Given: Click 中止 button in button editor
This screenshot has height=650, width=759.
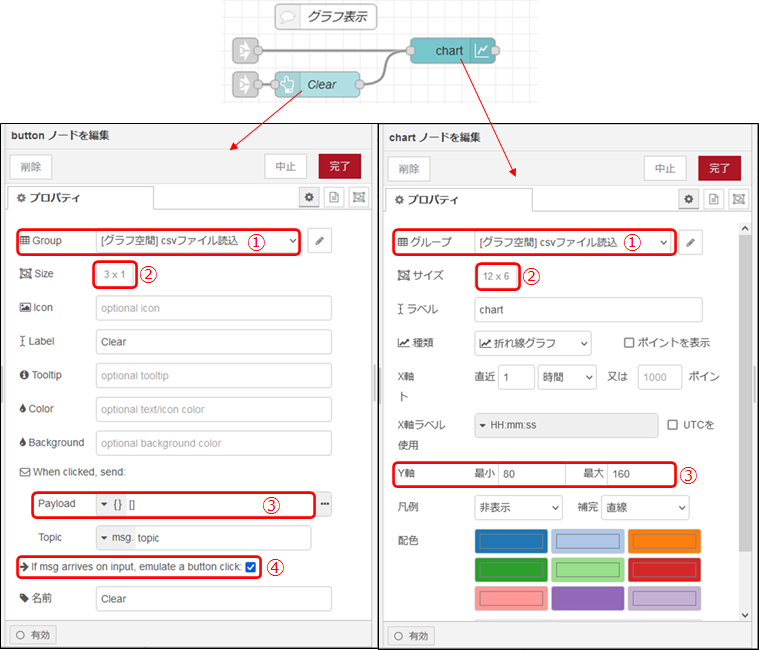Looking at the screenshot, I should pyautogui.click(x=285, y=167).
